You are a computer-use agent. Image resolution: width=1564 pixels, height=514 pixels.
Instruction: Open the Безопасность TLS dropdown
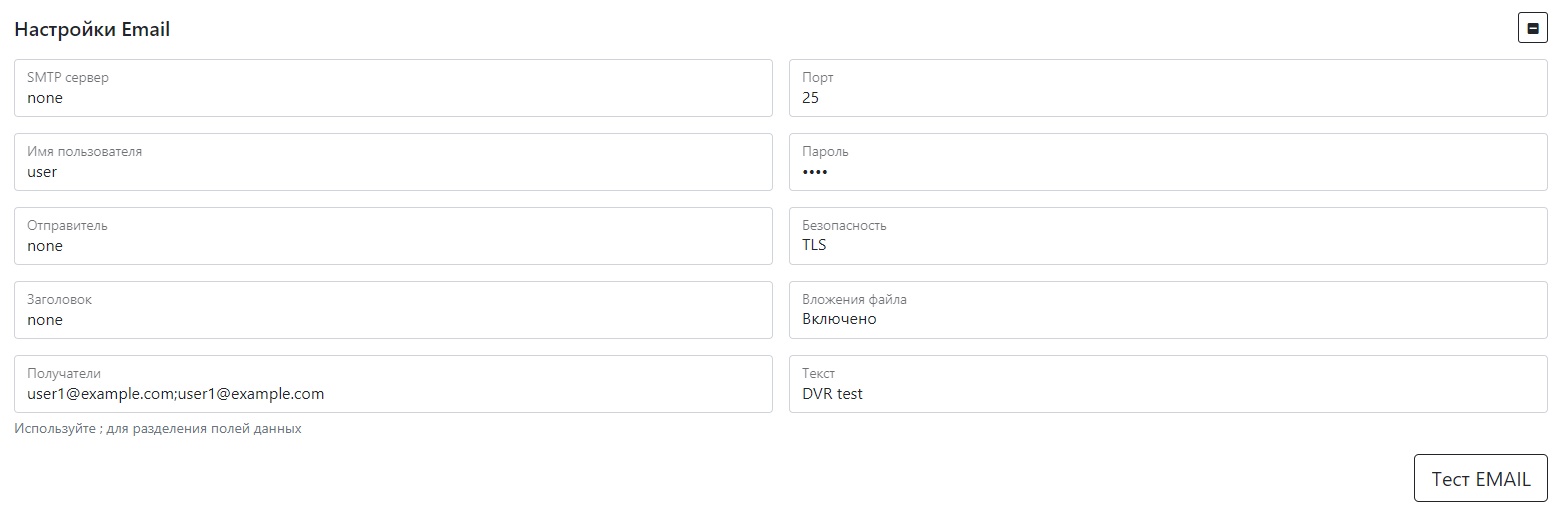(1168, 236)
